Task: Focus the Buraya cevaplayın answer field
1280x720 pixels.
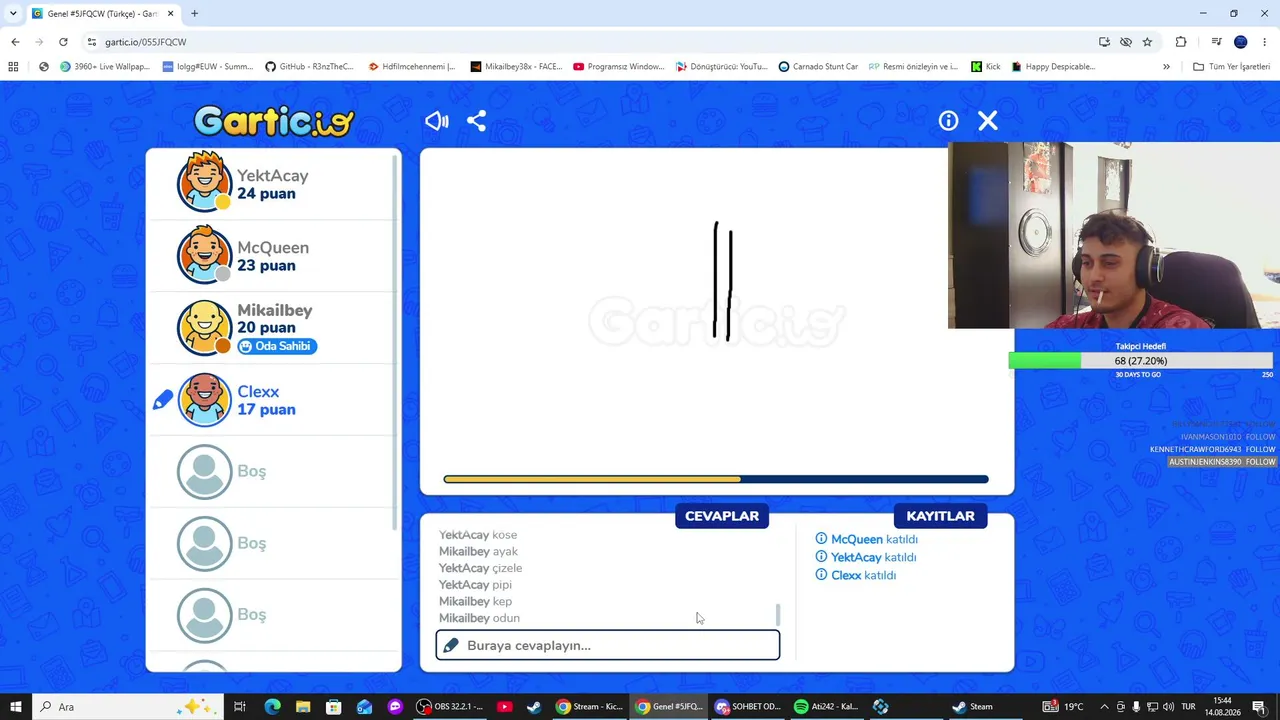Action: tap(608, 645)
